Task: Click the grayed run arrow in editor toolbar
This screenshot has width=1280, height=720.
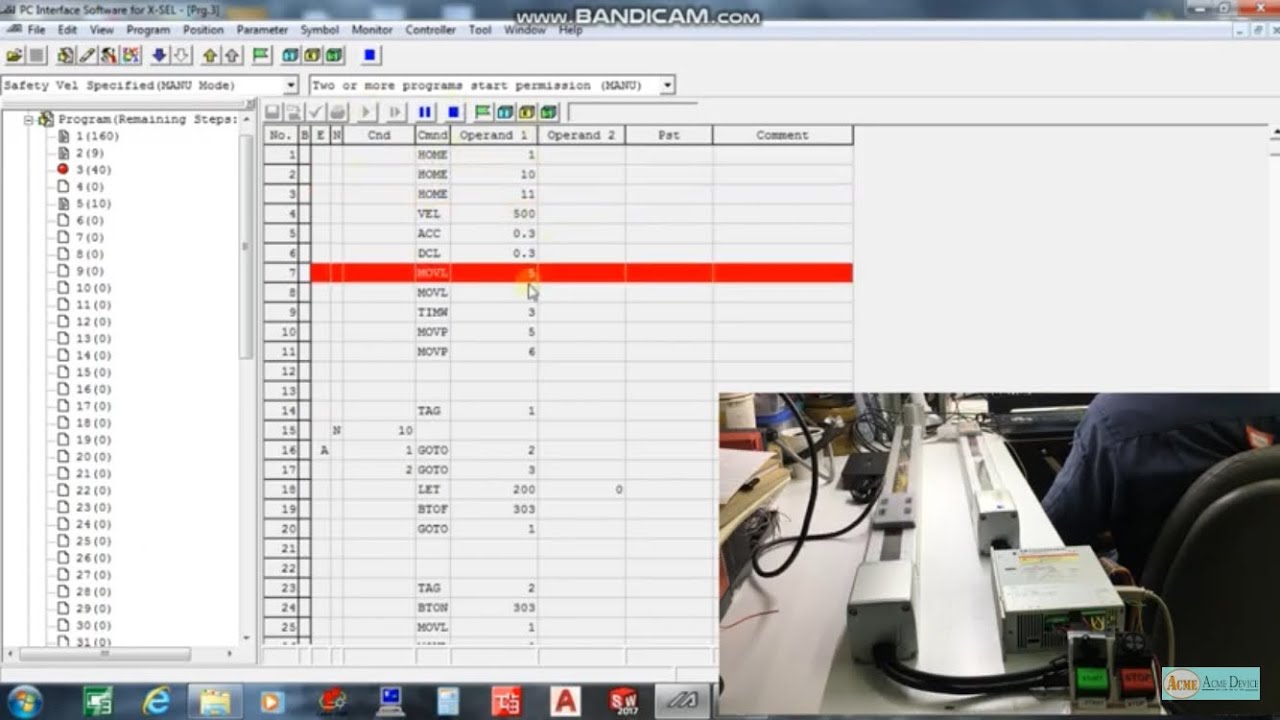Action: tap(366, 112)
